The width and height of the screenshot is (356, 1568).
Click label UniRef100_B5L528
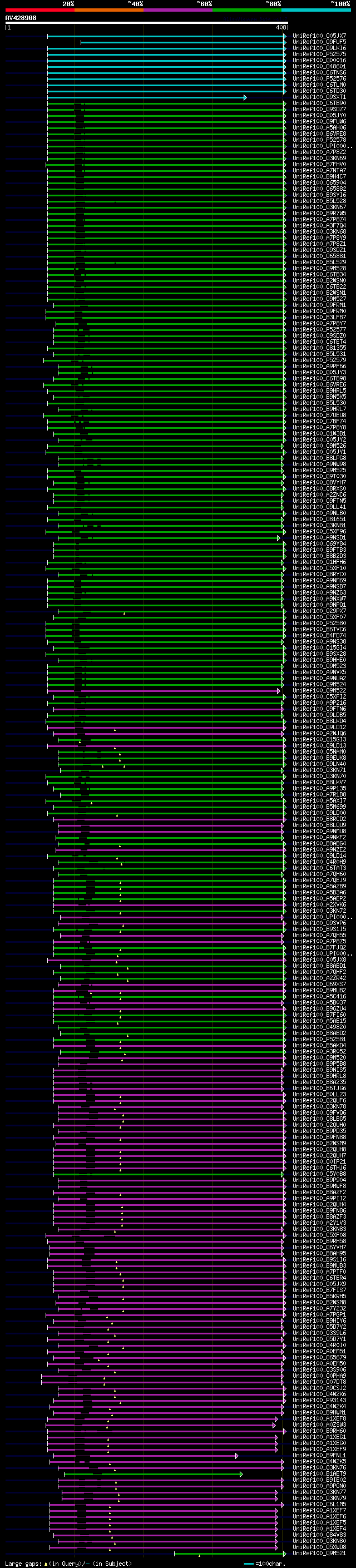click(x=319, y=201)
